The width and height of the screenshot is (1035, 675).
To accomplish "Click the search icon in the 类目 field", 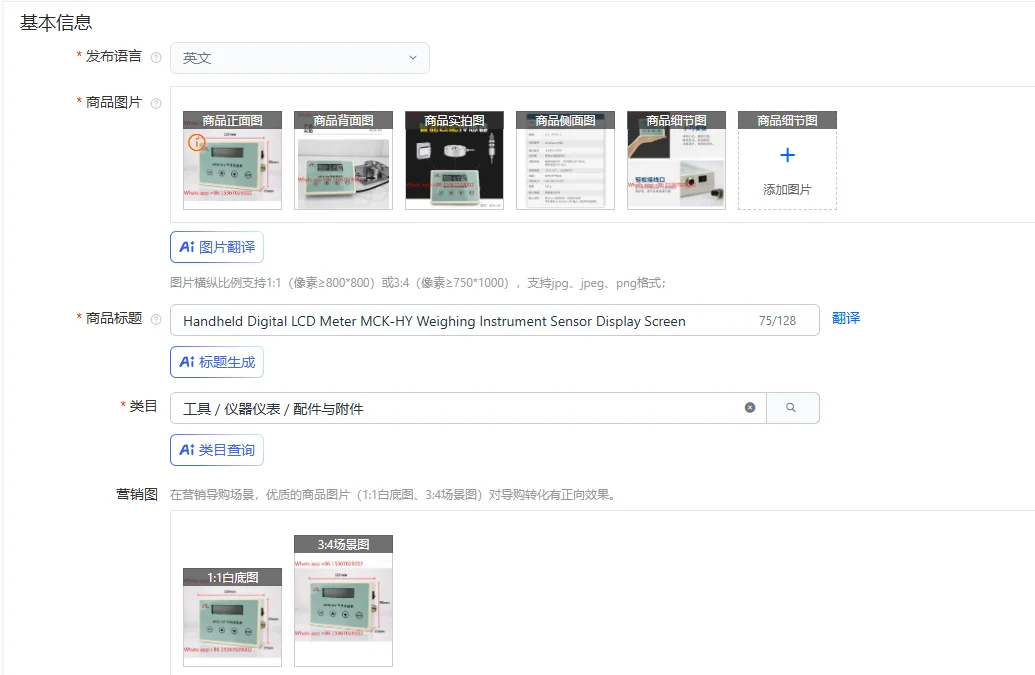I will point(791,408).
